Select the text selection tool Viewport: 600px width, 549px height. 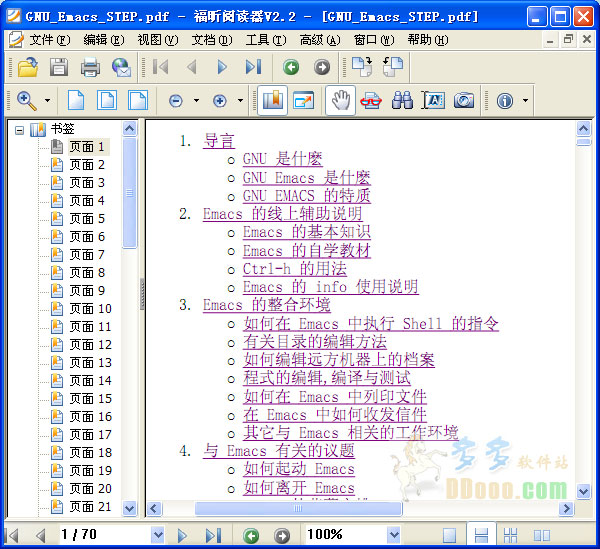tap(433, 100)
